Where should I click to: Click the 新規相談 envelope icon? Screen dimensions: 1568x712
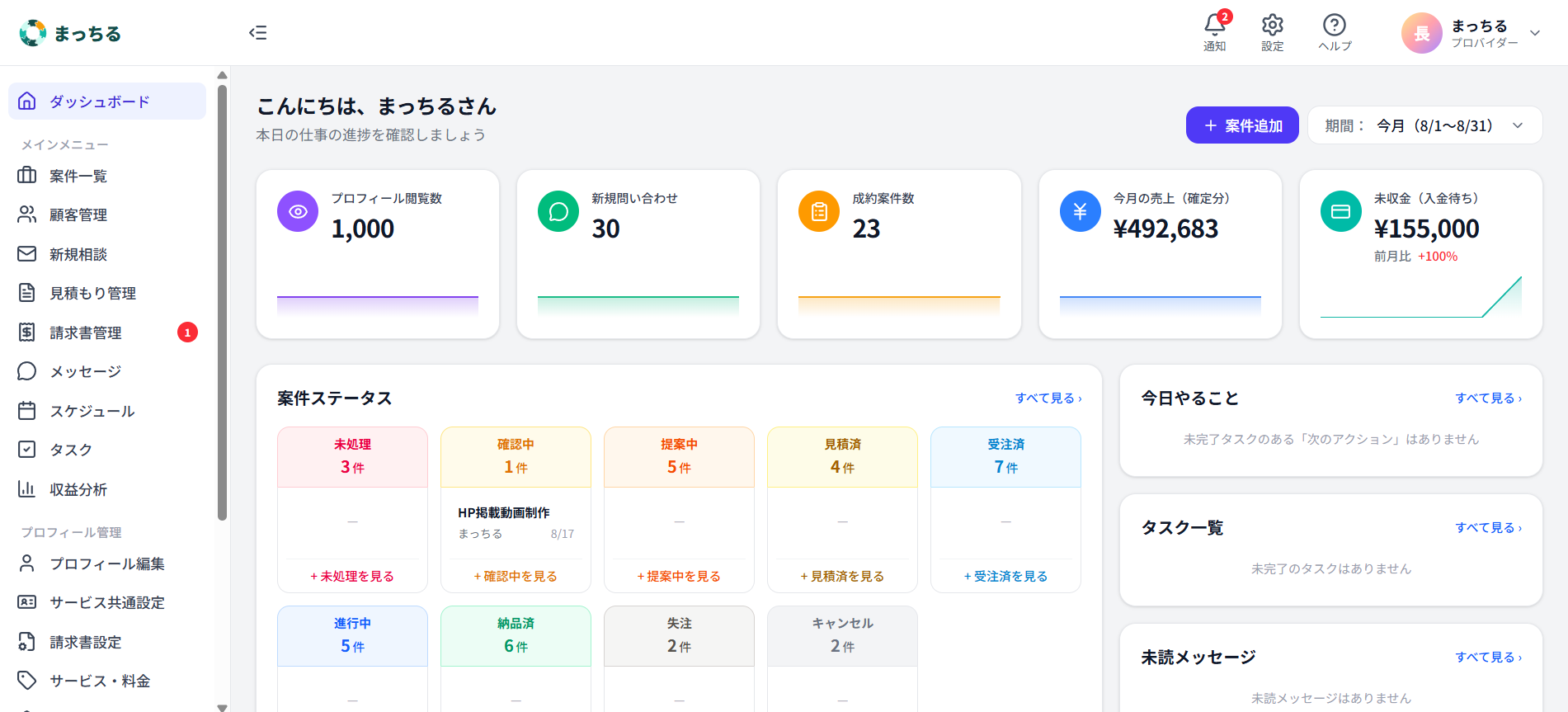tap(27, 253)
